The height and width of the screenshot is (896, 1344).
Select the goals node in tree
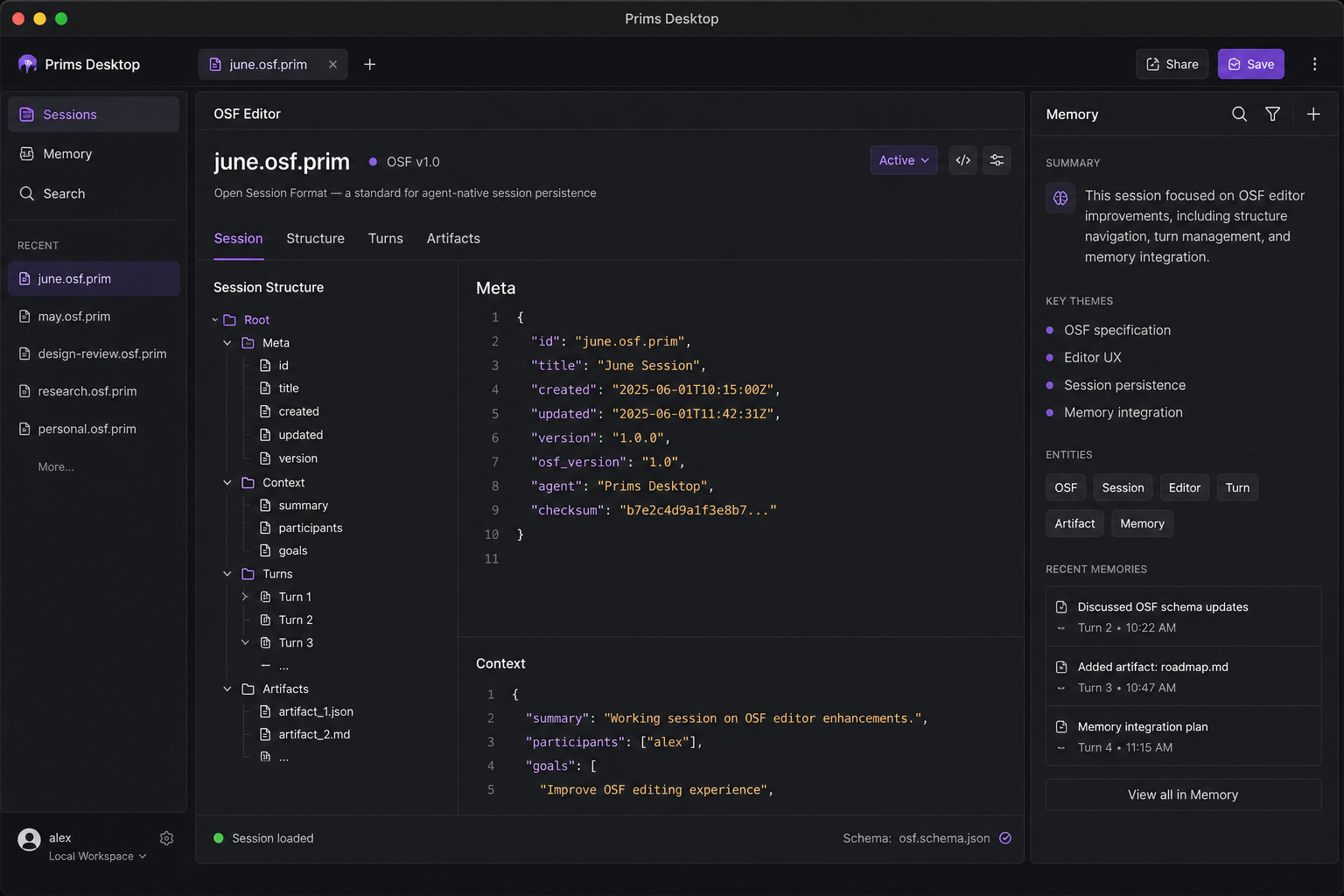pos(283,551)
